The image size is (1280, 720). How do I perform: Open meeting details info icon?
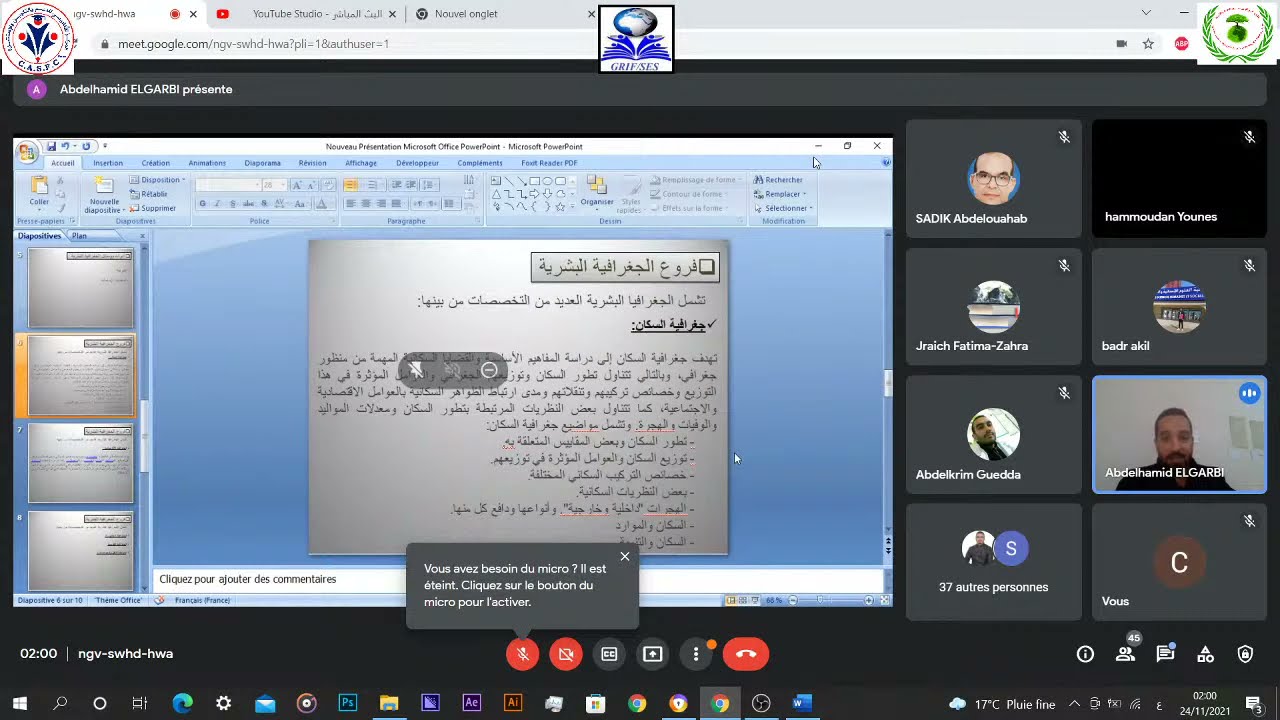[1085, 654]
